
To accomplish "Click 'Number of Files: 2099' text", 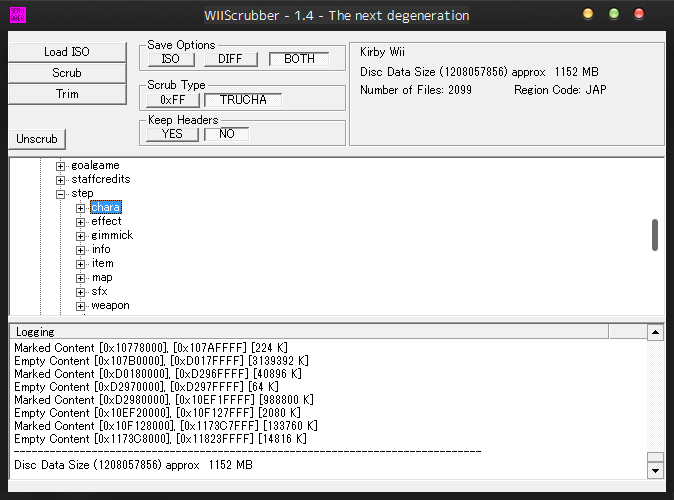I will (416, 90).
